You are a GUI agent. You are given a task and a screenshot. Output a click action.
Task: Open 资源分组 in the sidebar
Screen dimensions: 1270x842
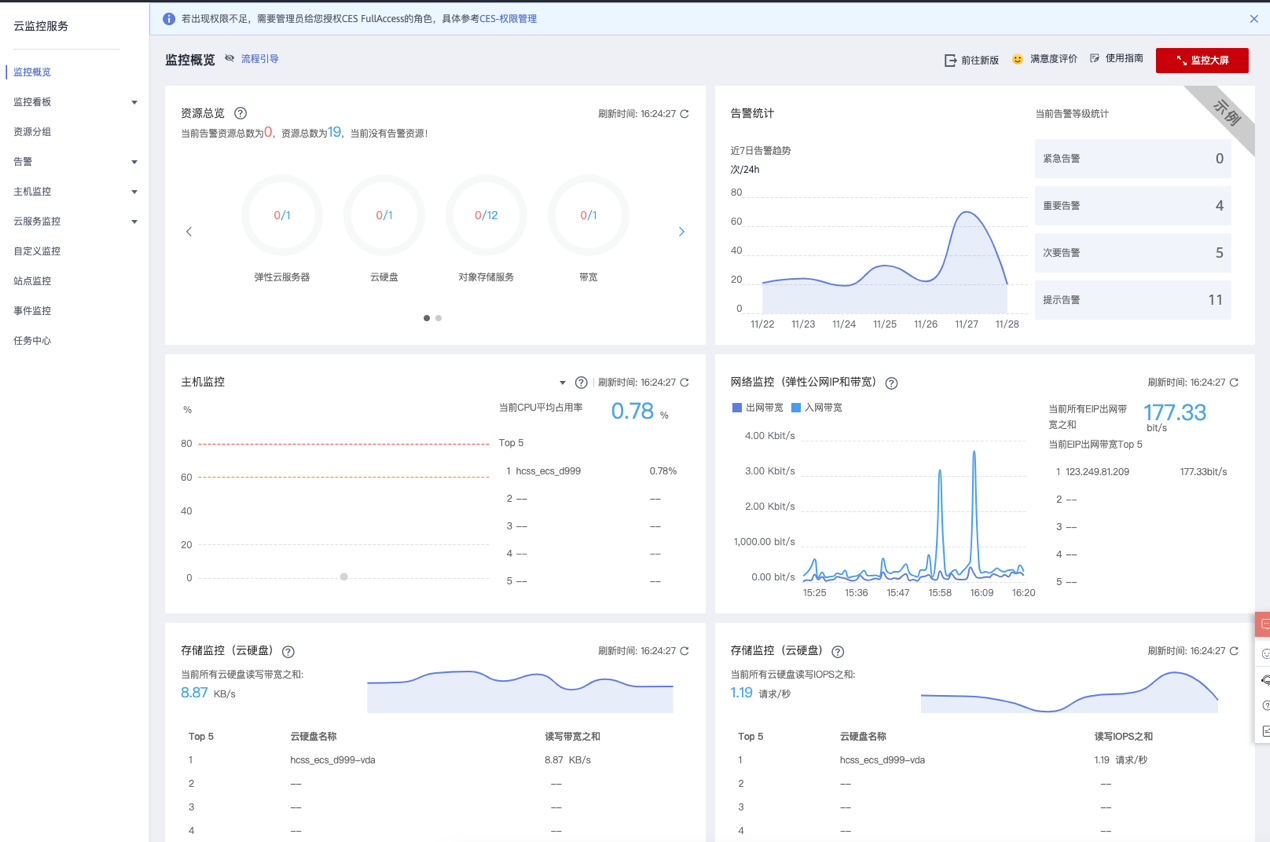tap(32, 132)
